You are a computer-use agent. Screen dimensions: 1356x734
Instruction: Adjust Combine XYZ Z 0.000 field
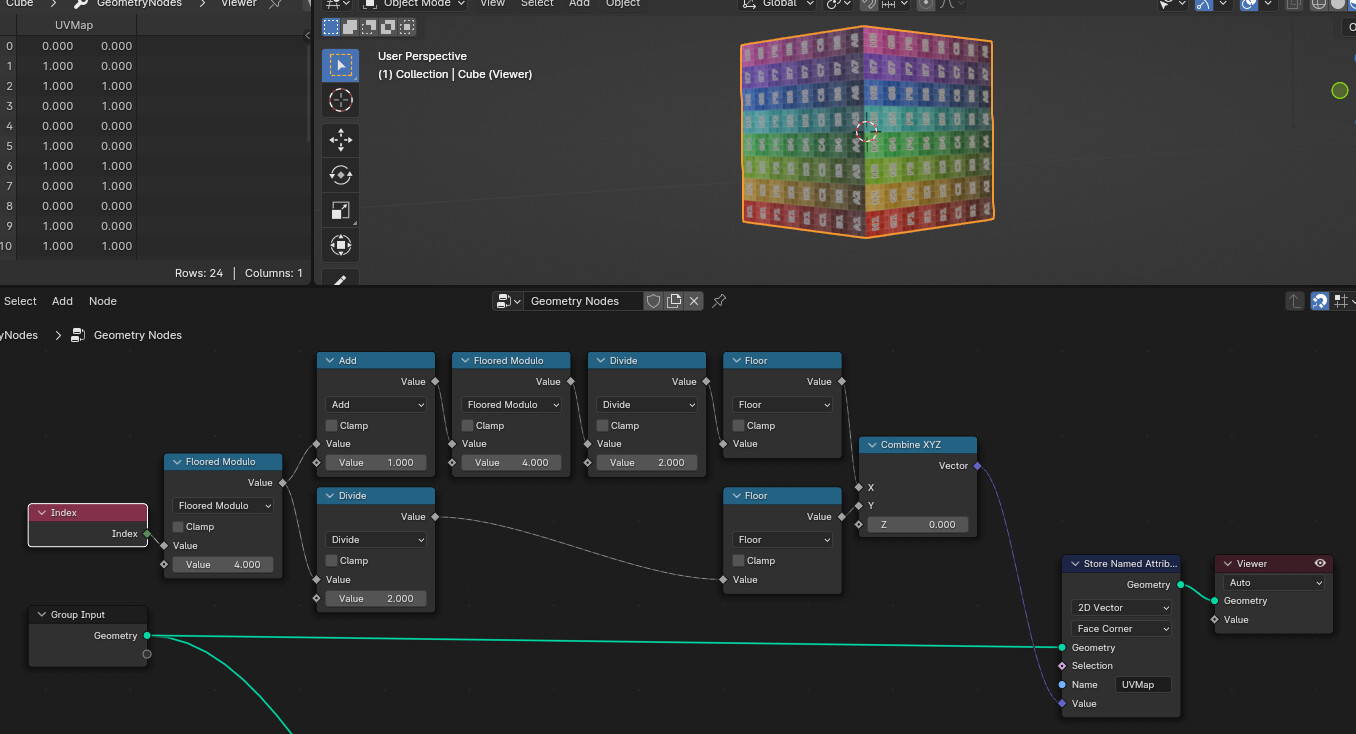click(x=918, y=525)
